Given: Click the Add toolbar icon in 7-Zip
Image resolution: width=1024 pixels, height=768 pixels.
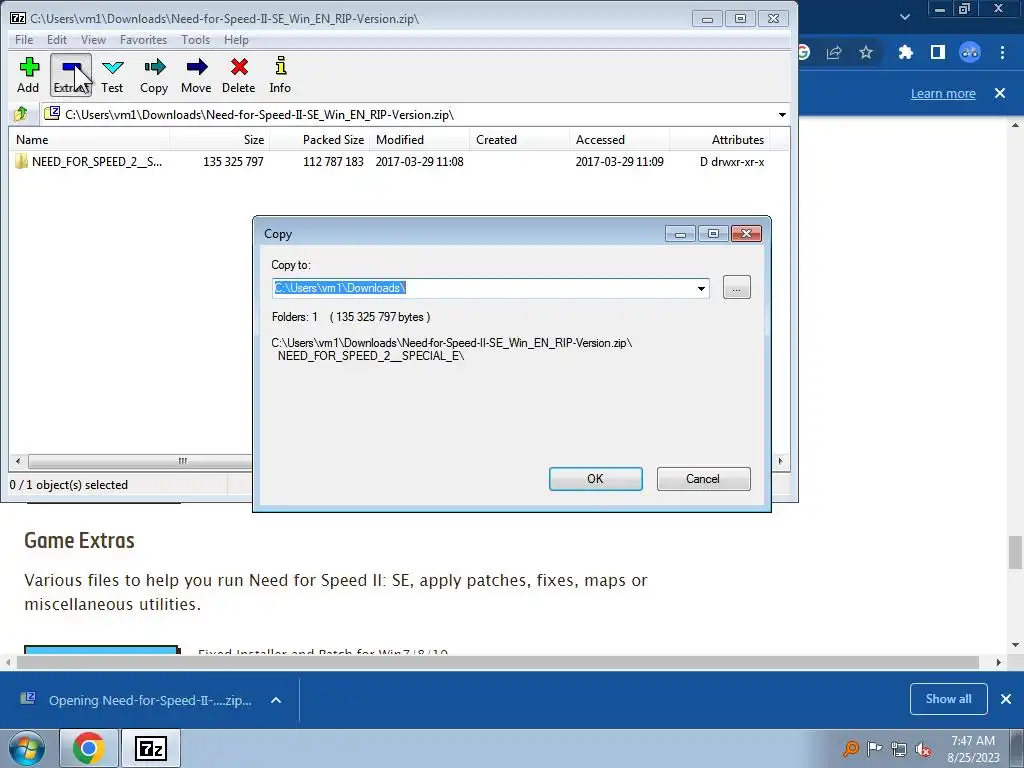Looking at the screenshot, I should click(28, 75).
